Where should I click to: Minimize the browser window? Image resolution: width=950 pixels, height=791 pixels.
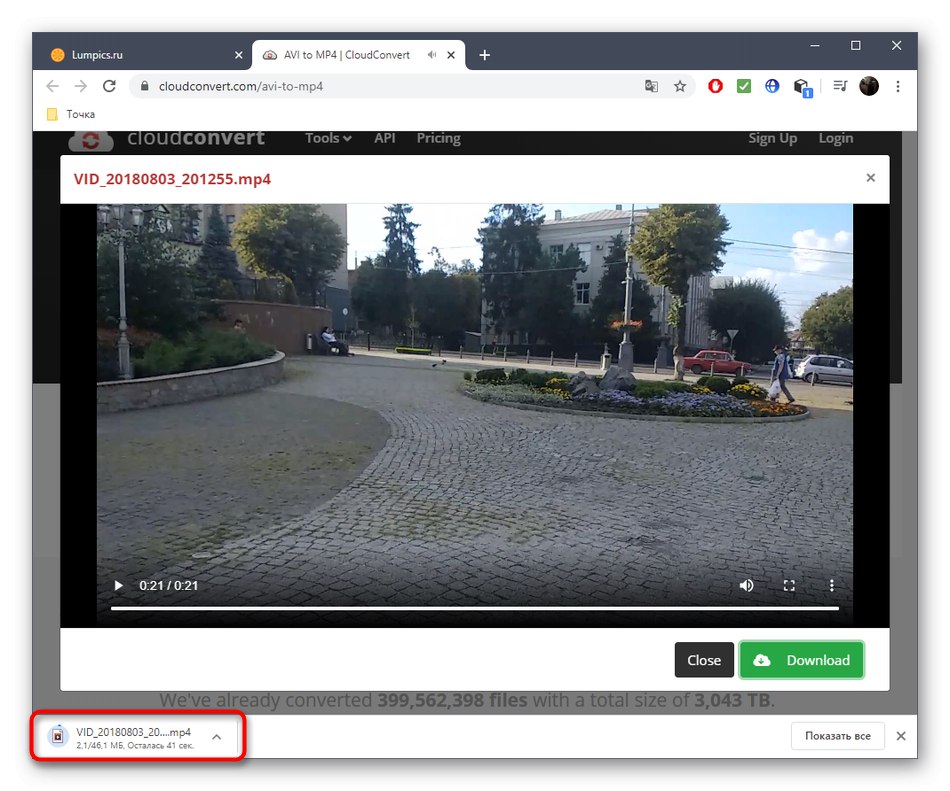tap(815, 45)
